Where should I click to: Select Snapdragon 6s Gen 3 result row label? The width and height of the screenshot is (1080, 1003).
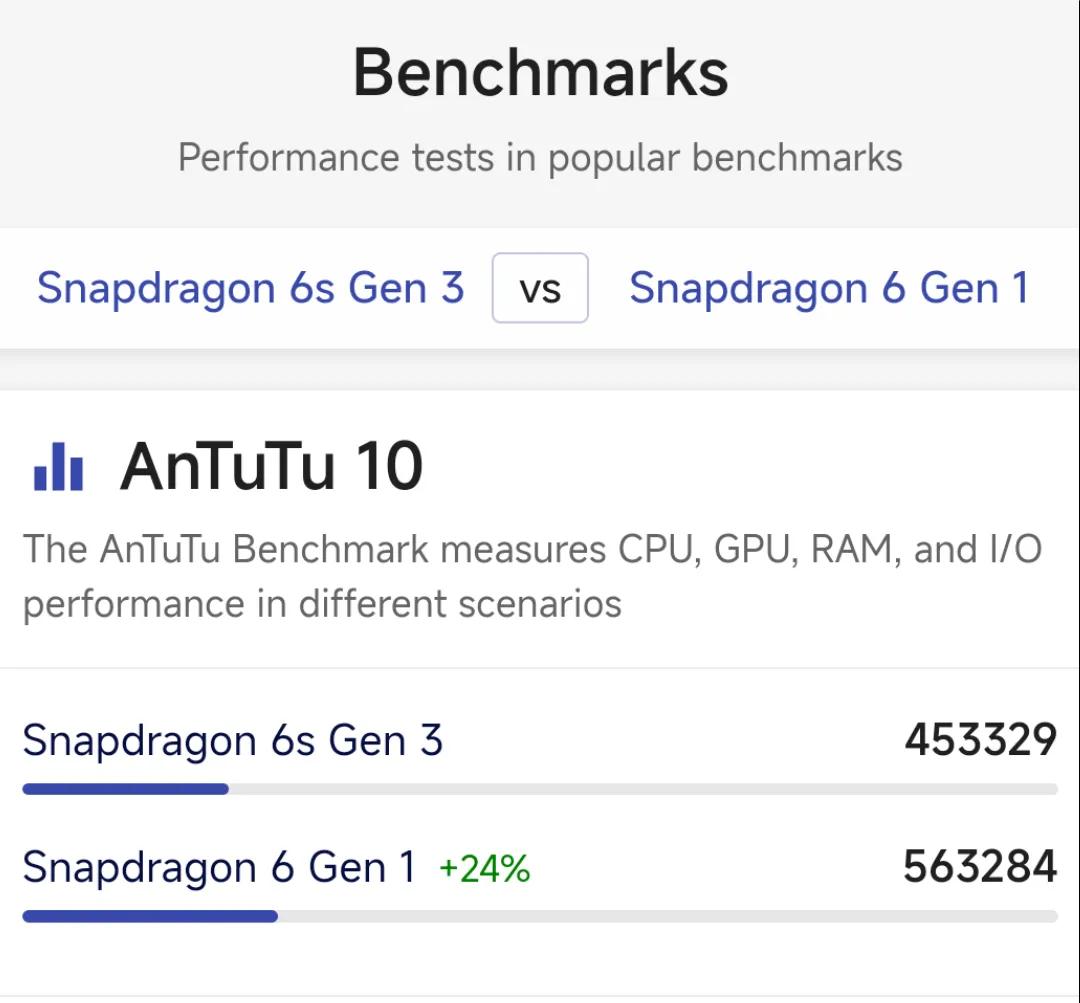(232, 741)
